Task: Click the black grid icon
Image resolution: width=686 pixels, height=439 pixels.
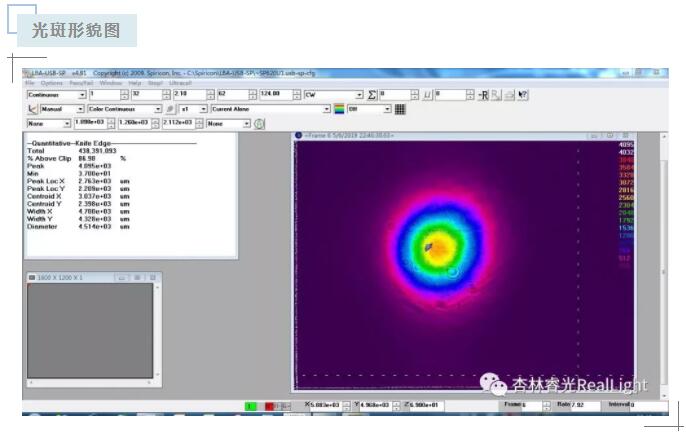Action: pyautogui.click(x=400, y=109)
